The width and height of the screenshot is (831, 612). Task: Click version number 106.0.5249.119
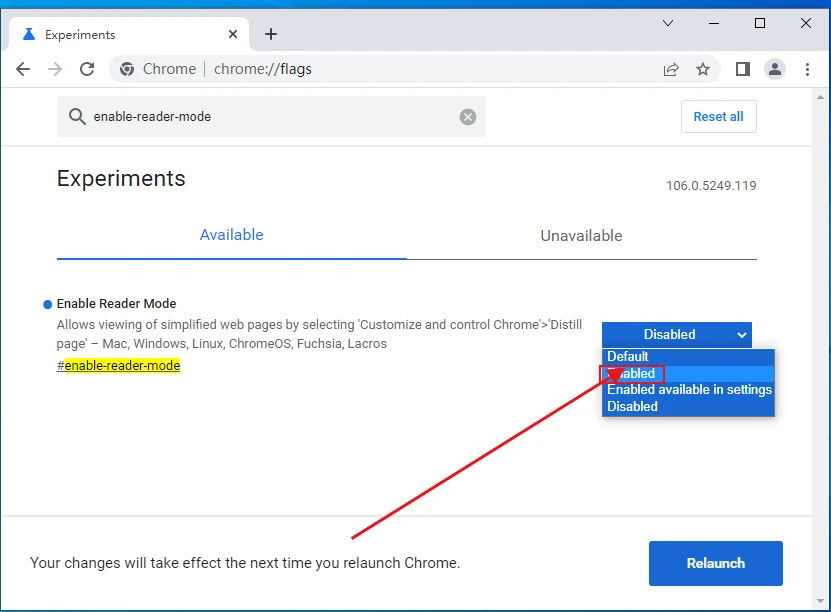tap(711, 186)
